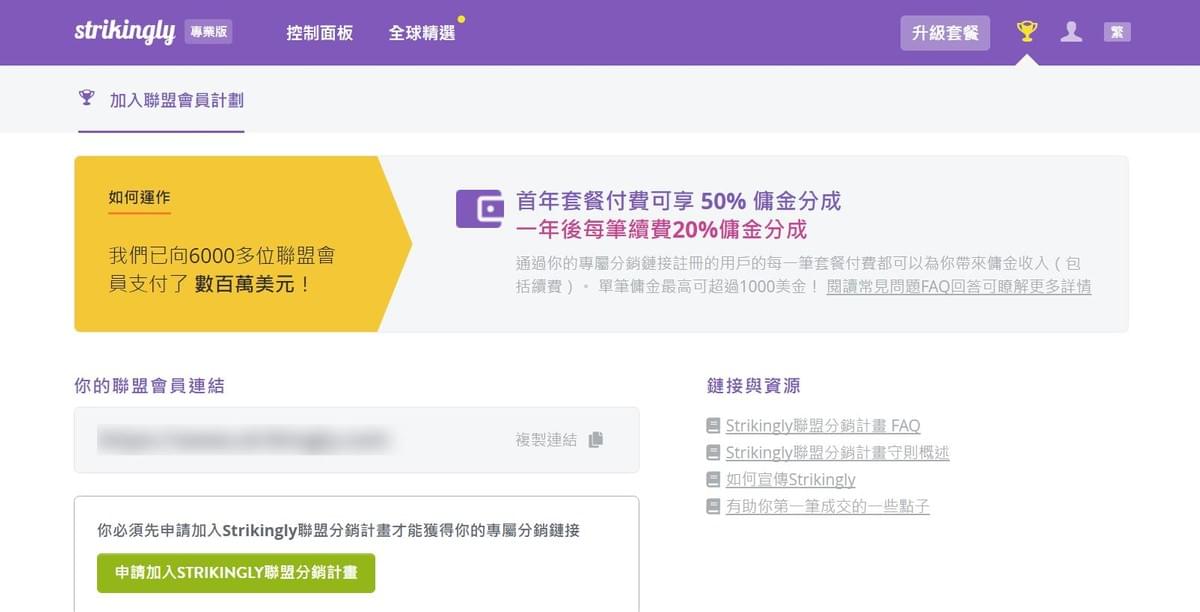The image size is (1200, 612).
Task: Click the 如何運作 heading
Action: click(140, 197)
